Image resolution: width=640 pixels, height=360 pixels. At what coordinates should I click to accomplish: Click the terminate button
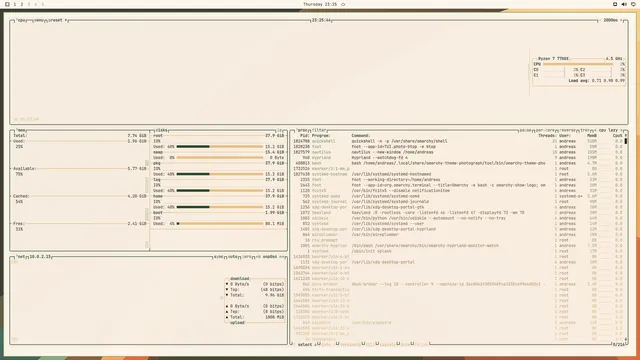click(x=351, y=344)
